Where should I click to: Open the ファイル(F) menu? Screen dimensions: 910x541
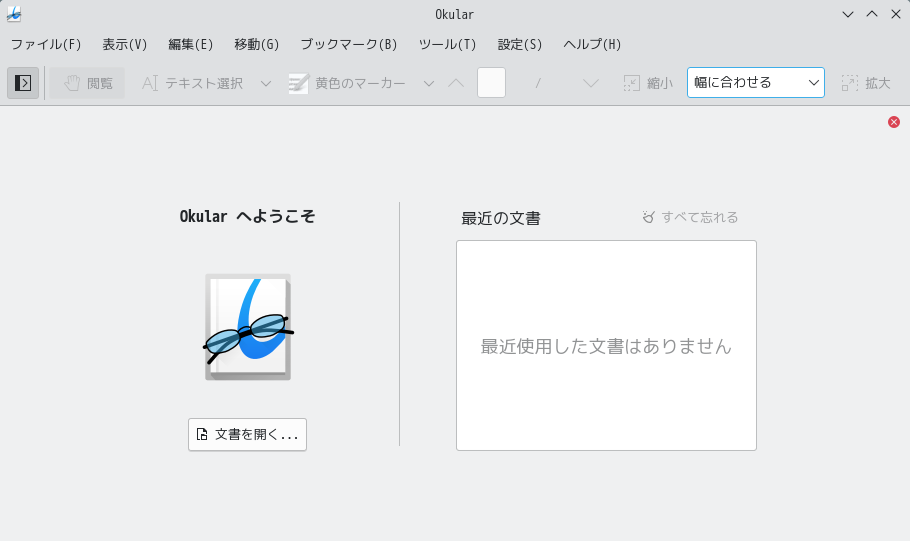click(x=46, y=44)
